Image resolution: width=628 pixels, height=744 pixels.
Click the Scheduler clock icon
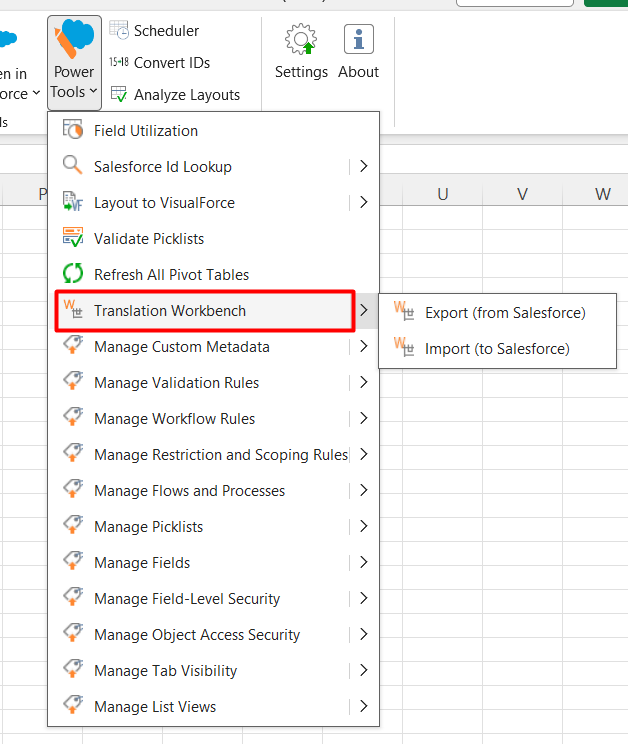point(119,31)
